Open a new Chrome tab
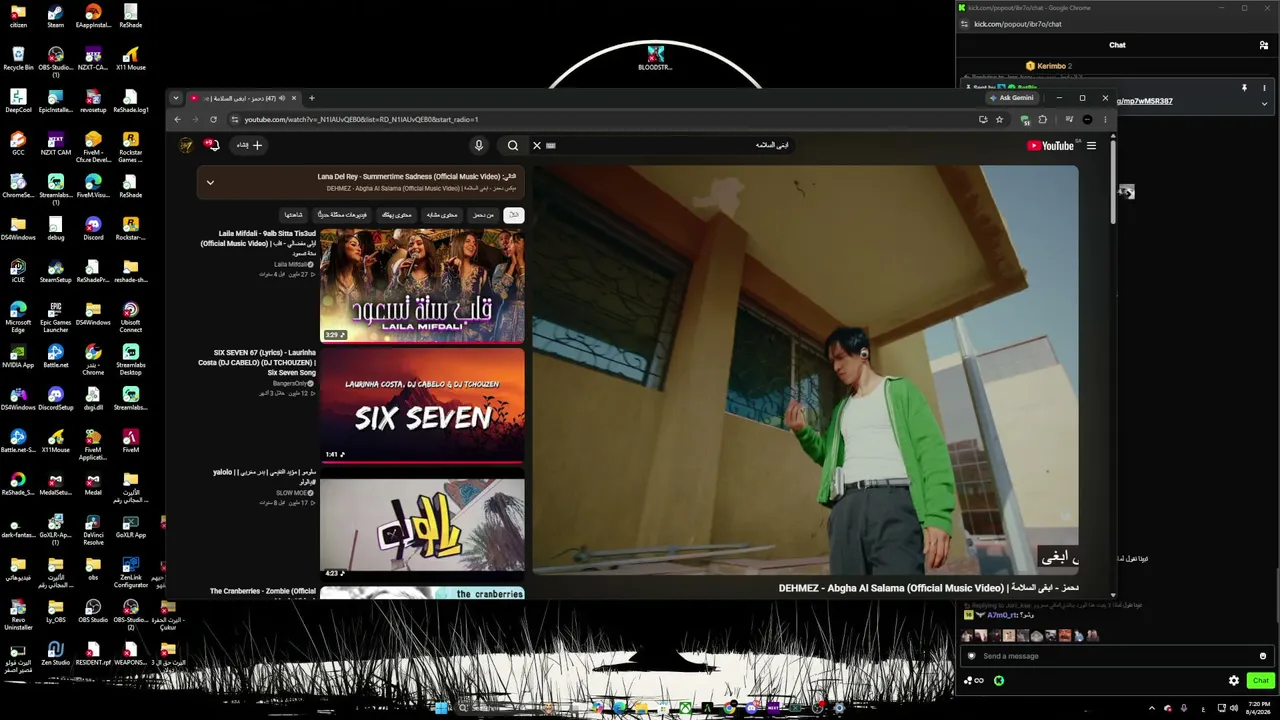The width and height of the screenshot is (1280, 720). pos(311,98)
